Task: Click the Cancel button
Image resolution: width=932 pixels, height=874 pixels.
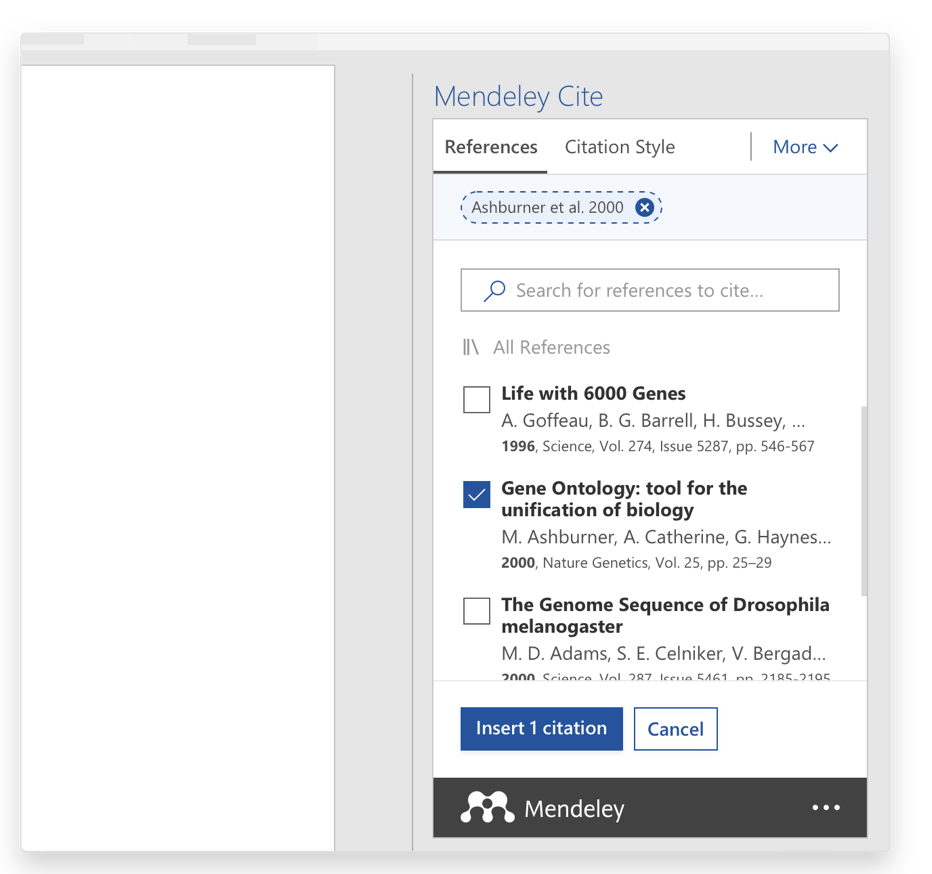Action: click(675, 729)
